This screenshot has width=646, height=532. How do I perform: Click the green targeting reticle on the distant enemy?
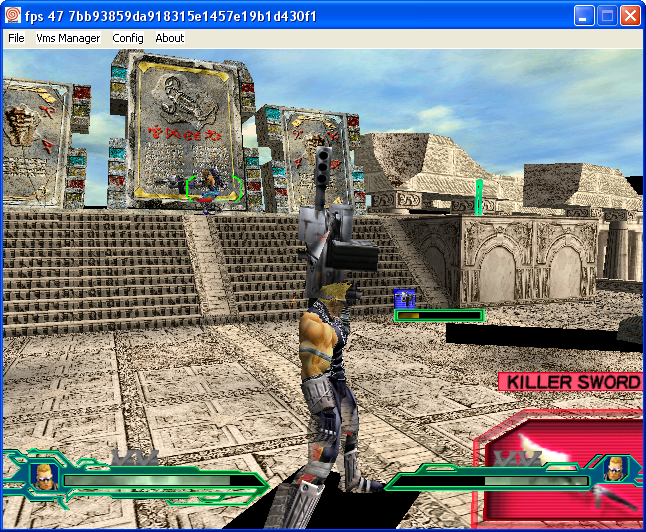coord(213,185)
